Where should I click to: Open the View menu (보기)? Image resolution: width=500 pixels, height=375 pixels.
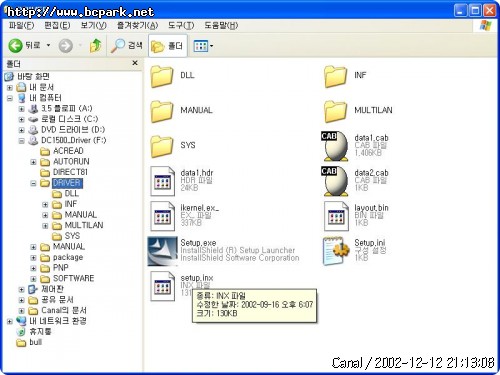[x=94, y=25]
